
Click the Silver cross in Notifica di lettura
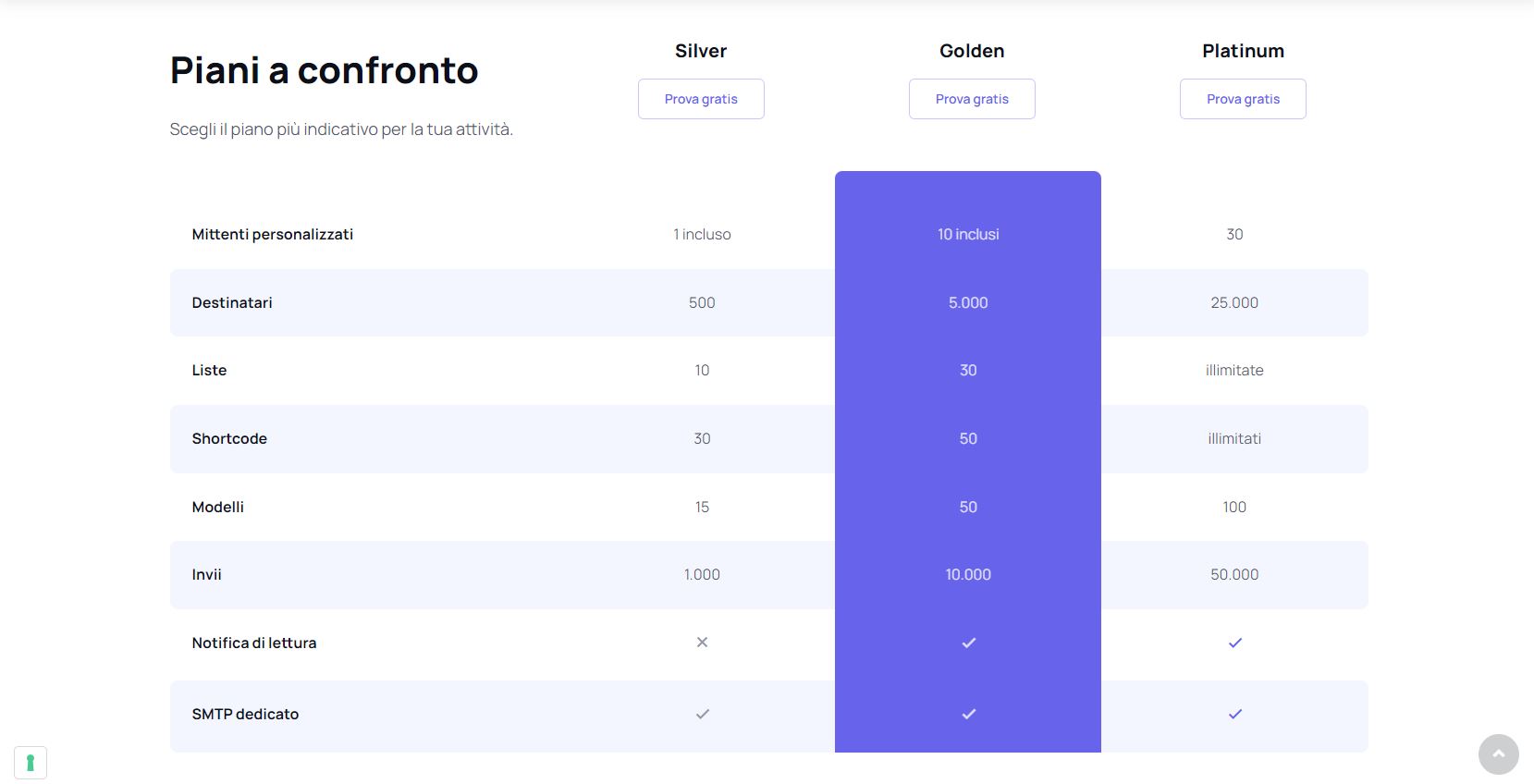pos(702,643)
